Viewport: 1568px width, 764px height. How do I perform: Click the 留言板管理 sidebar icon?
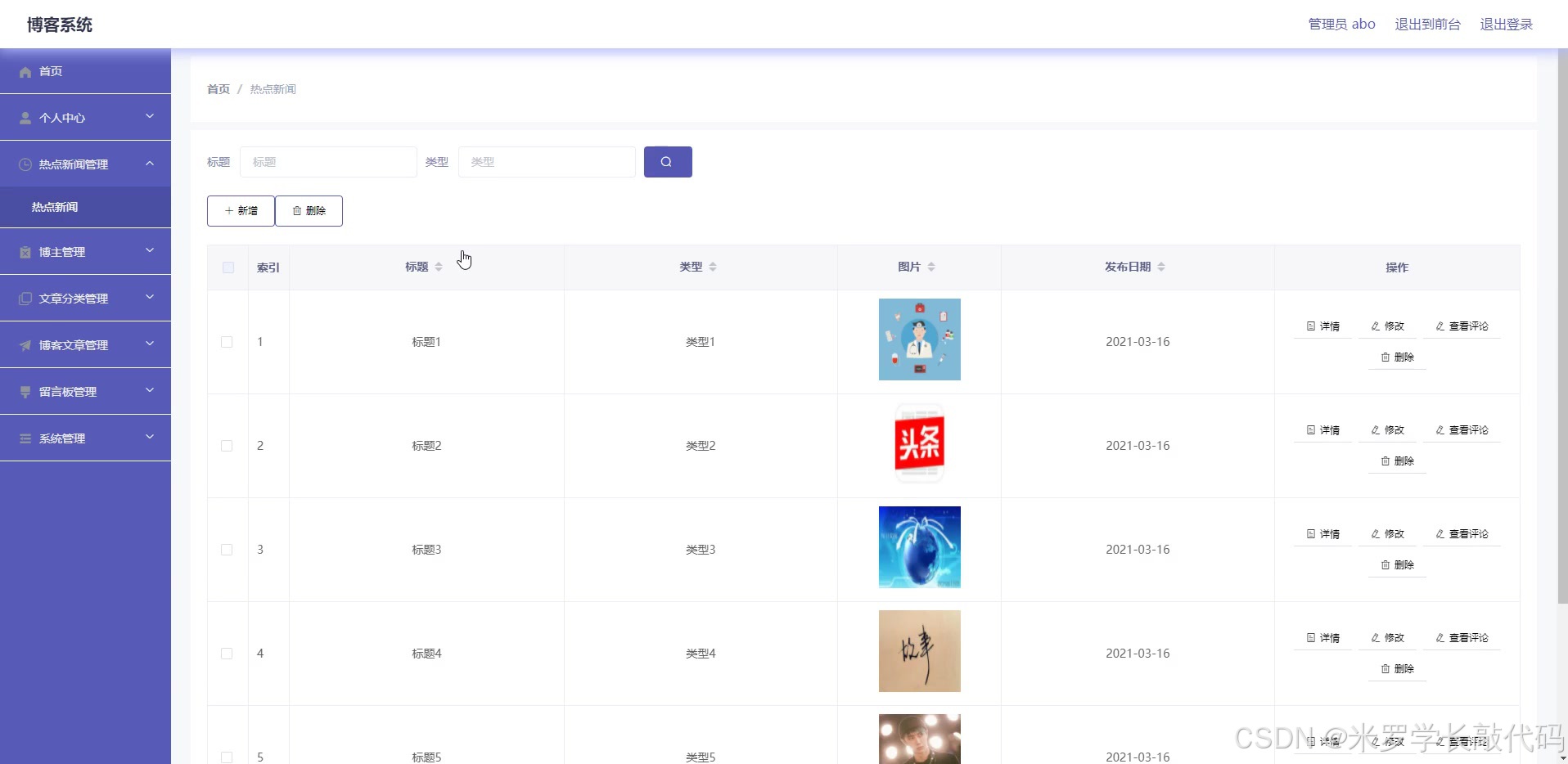25,391
